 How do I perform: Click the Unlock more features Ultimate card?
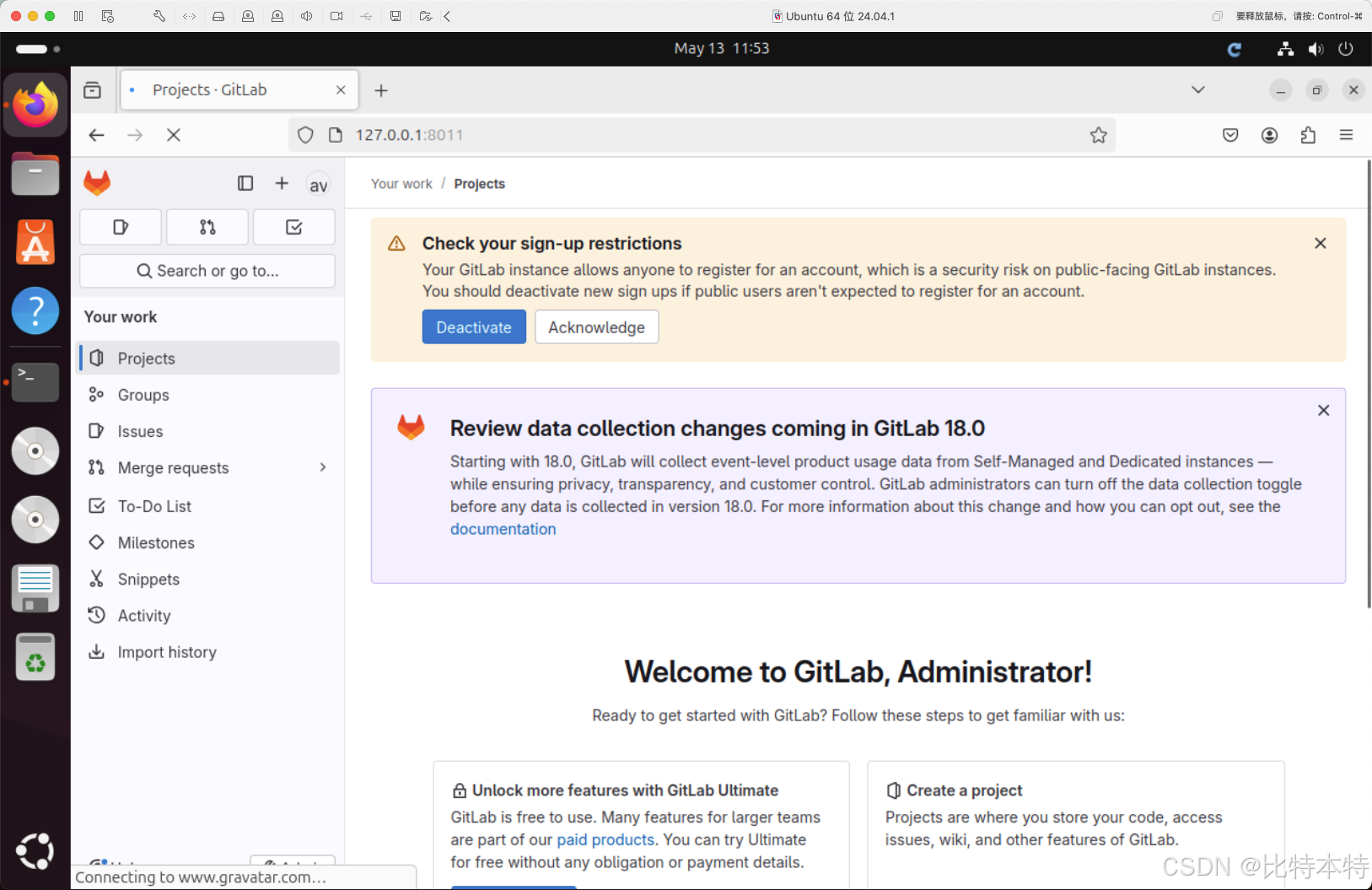point(641,825)
